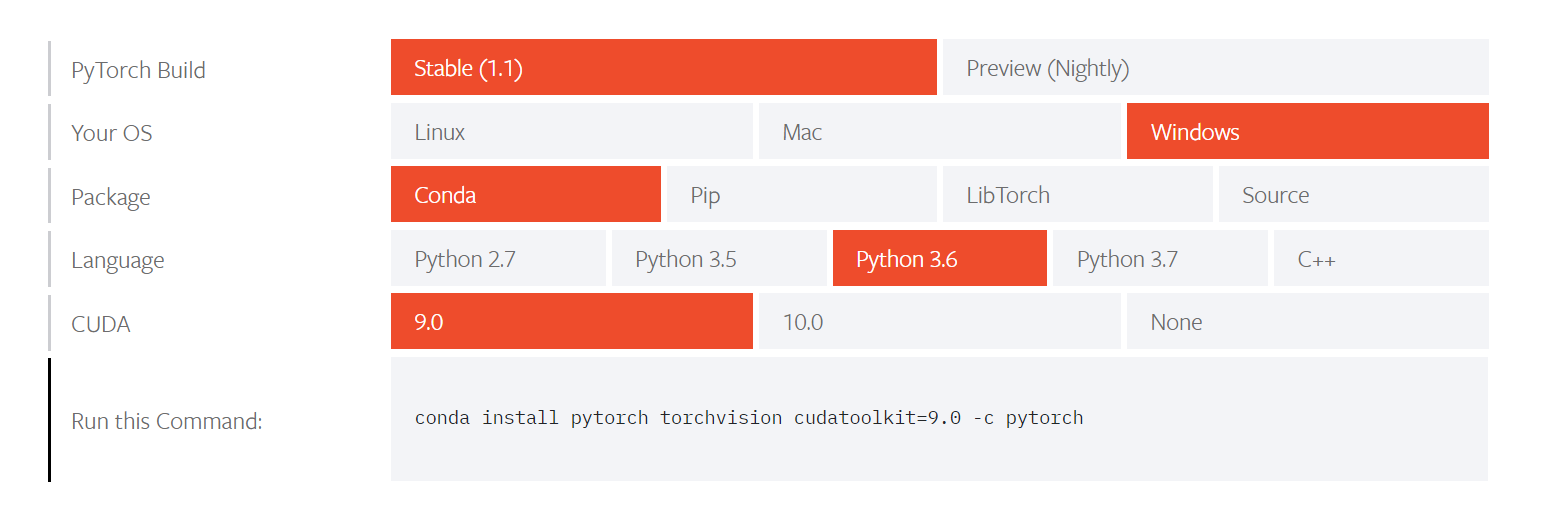This screenshot has height=515, width=1545.
Task: Click the conda install command text
Action: click(x=749, y=417)
